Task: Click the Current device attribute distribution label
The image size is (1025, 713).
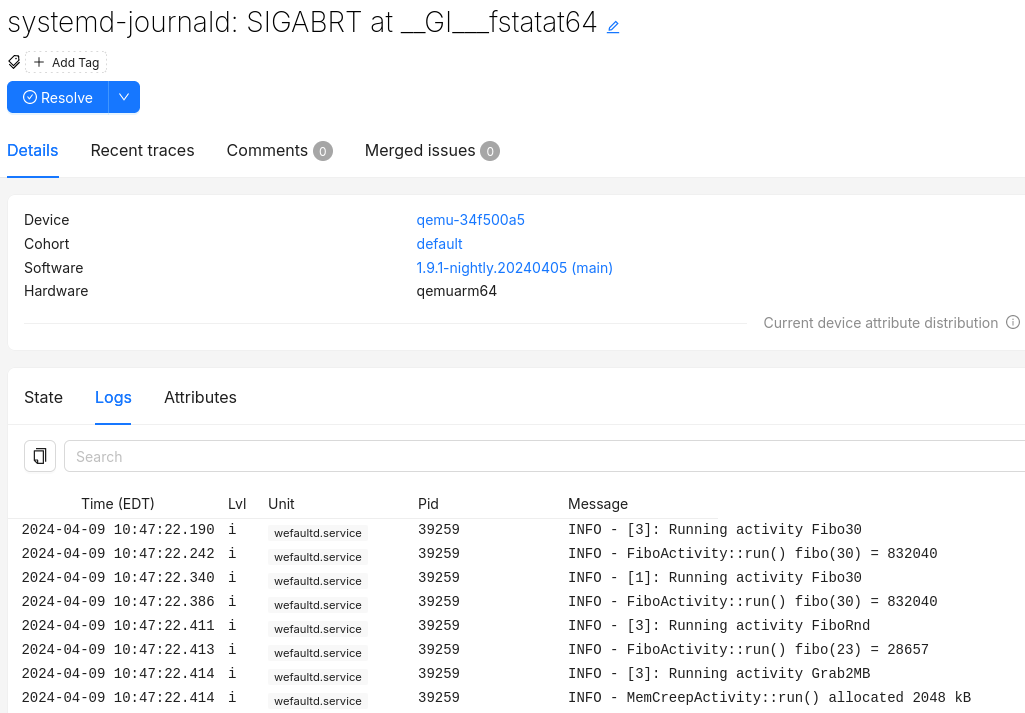Action: [880, 323]
